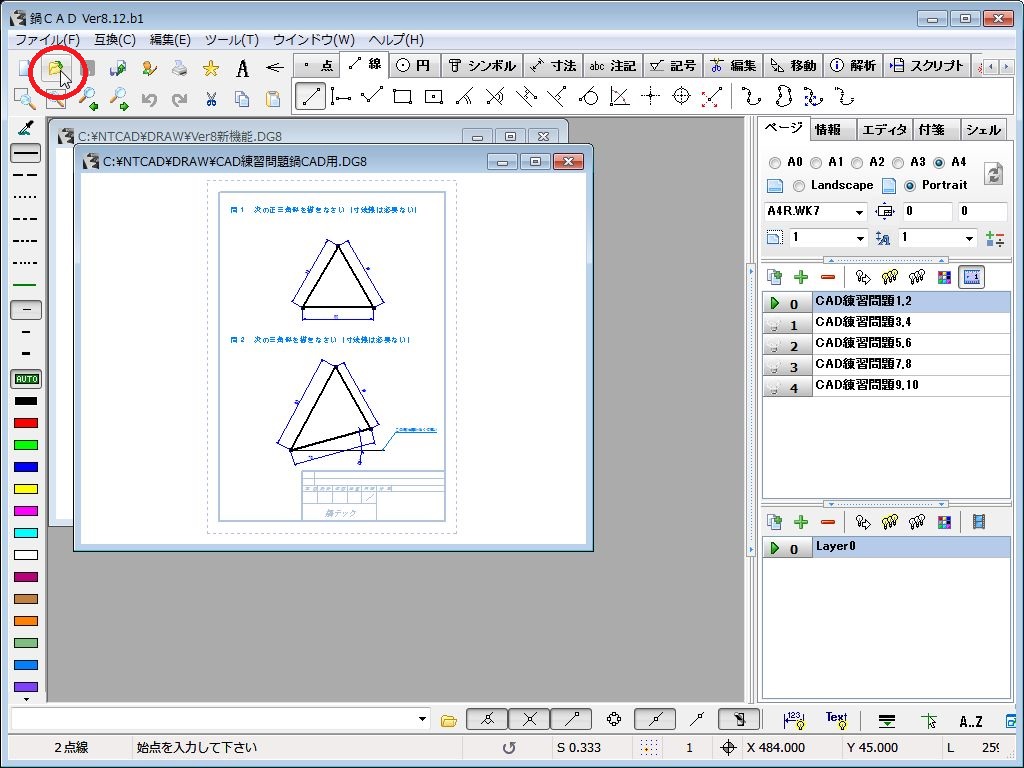The image size is (1024, 768).
Task: Click the A..Z sort icon
Action: 970,721
